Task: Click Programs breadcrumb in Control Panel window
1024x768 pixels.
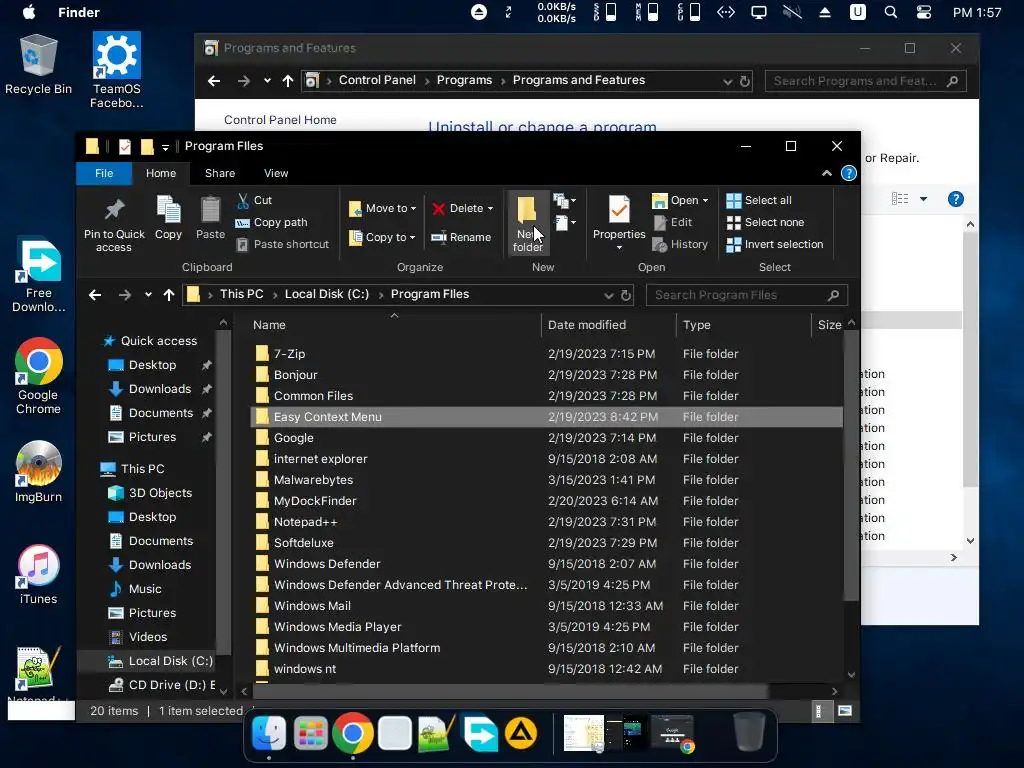Action: click(464, 80)
